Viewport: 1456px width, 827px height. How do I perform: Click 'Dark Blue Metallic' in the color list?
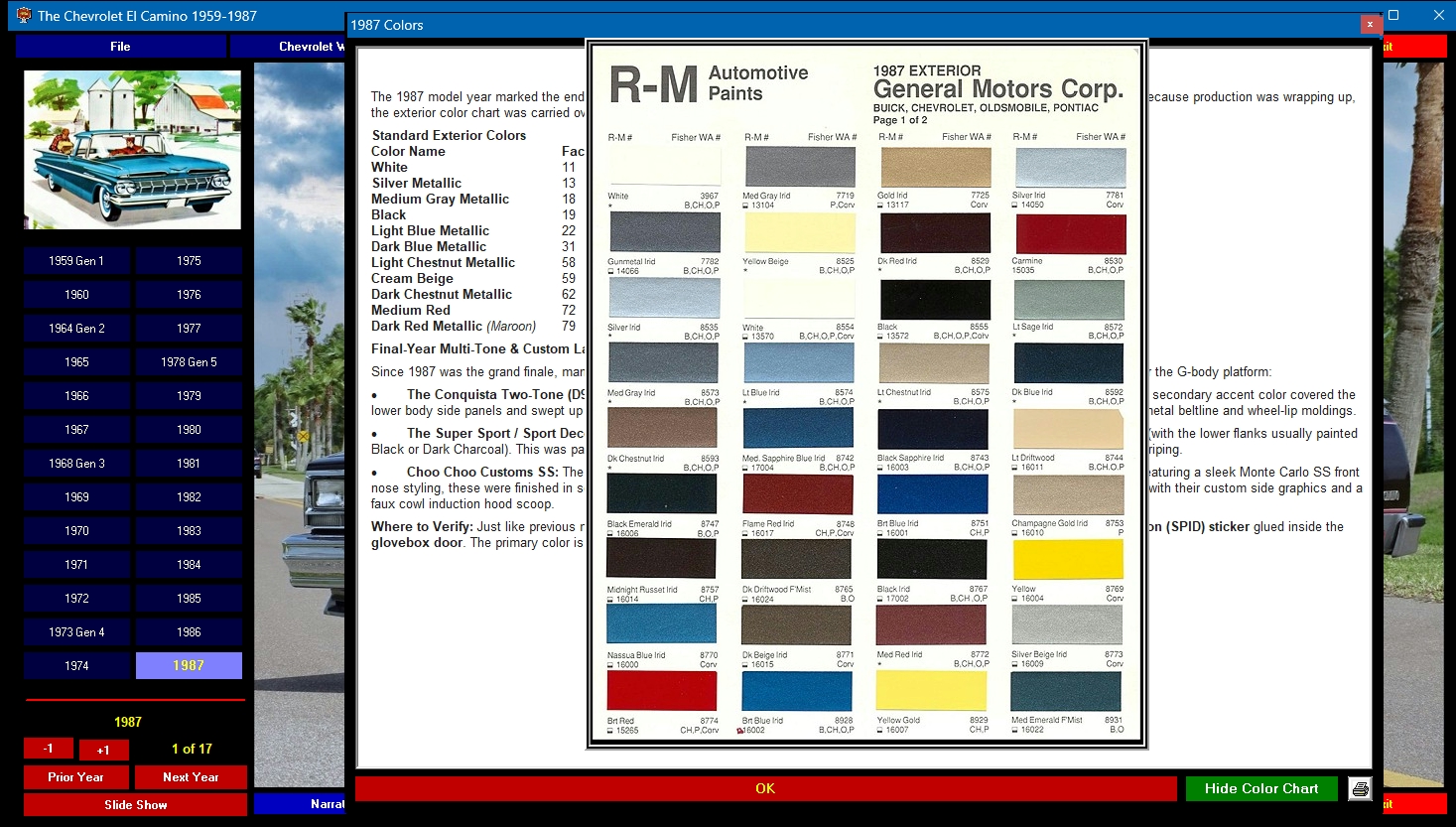click(x=429, y=246)
